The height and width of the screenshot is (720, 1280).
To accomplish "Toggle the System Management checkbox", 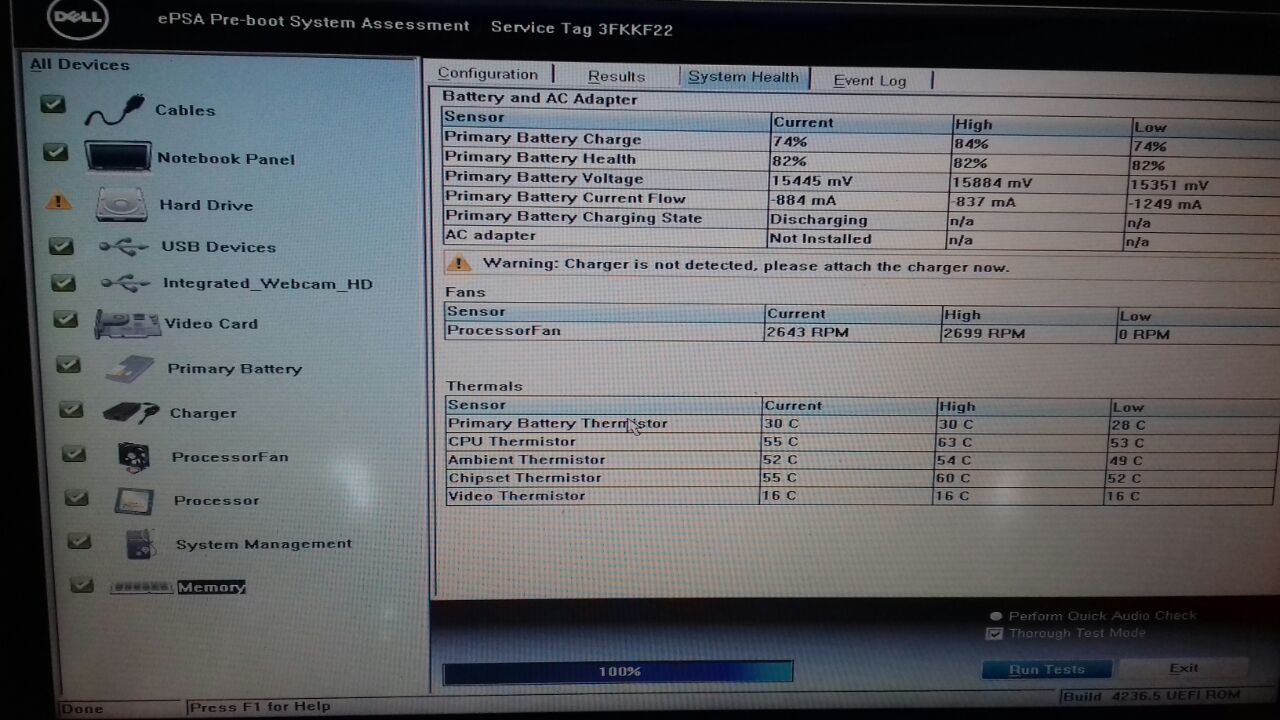I will 79,541.
